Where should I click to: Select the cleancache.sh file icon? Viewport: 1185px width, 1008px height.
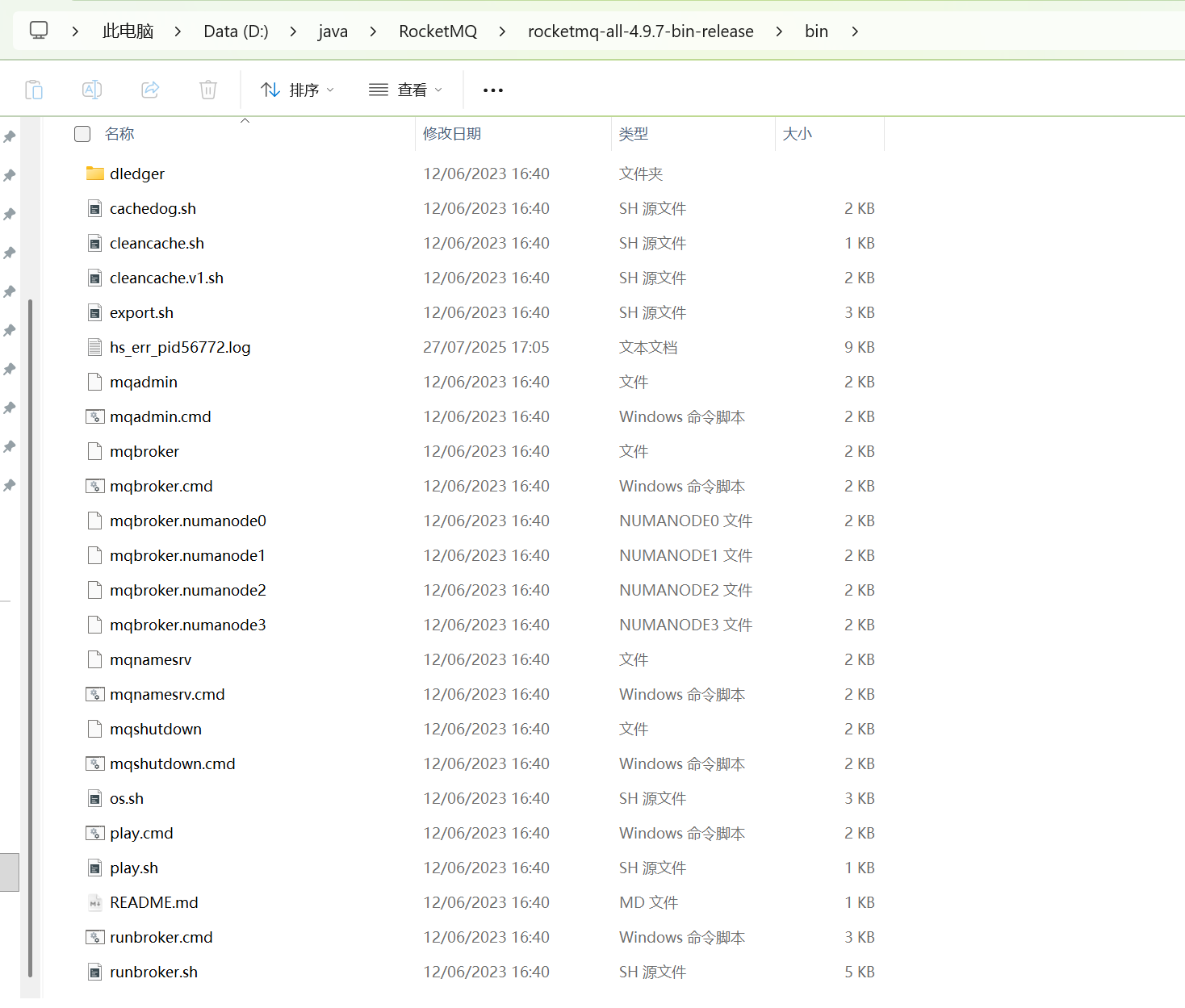click(x=95, y=243)
